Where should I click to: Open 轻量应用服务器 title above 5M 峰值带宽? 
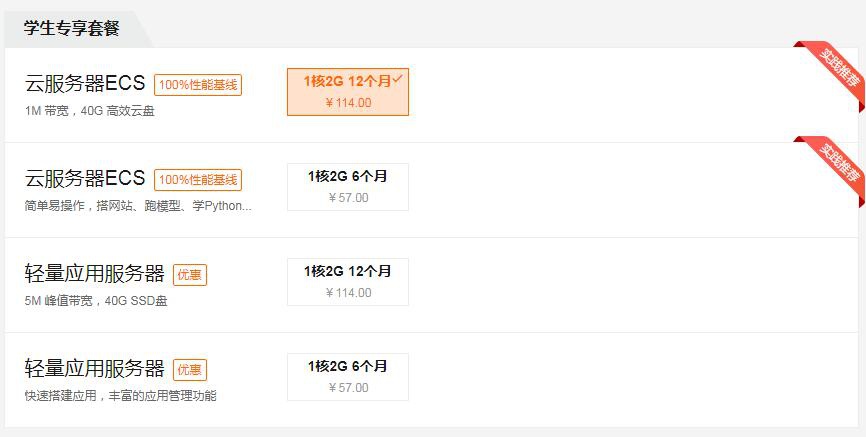pos(94,273)
